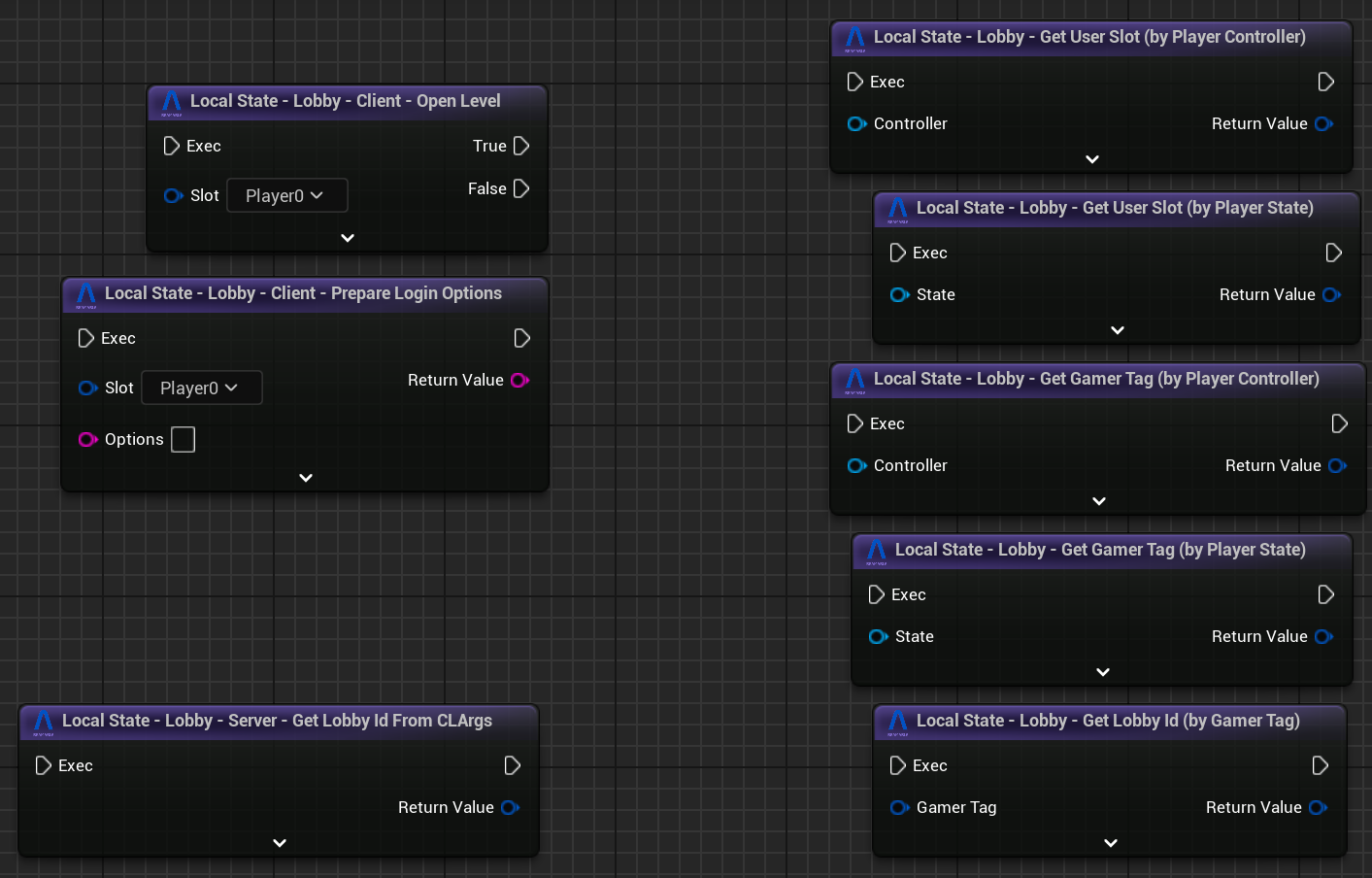The image size is (1372, 878).
Task: Select the Get Gamer Tag (by Player Controller) node title
Action: click(1095, 379)
